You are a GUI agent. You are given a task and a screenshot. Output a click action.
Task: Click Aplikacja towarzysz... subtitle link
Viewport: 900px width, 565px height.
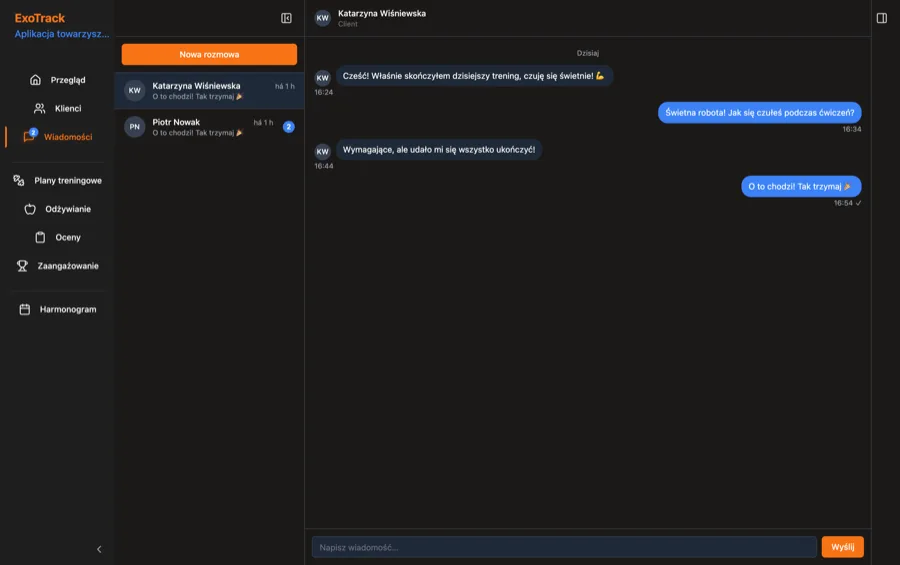pos(61,34)
